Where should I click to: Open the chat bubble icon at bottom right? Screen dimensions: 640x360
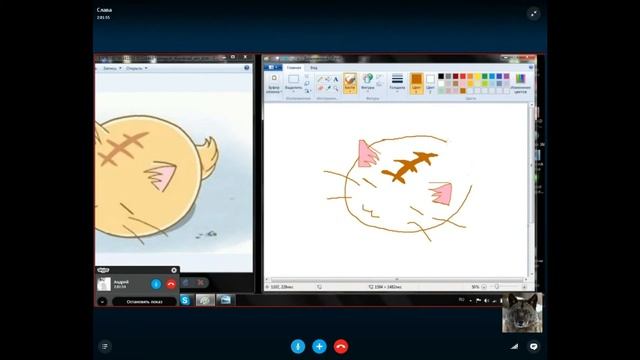[533, 347]
